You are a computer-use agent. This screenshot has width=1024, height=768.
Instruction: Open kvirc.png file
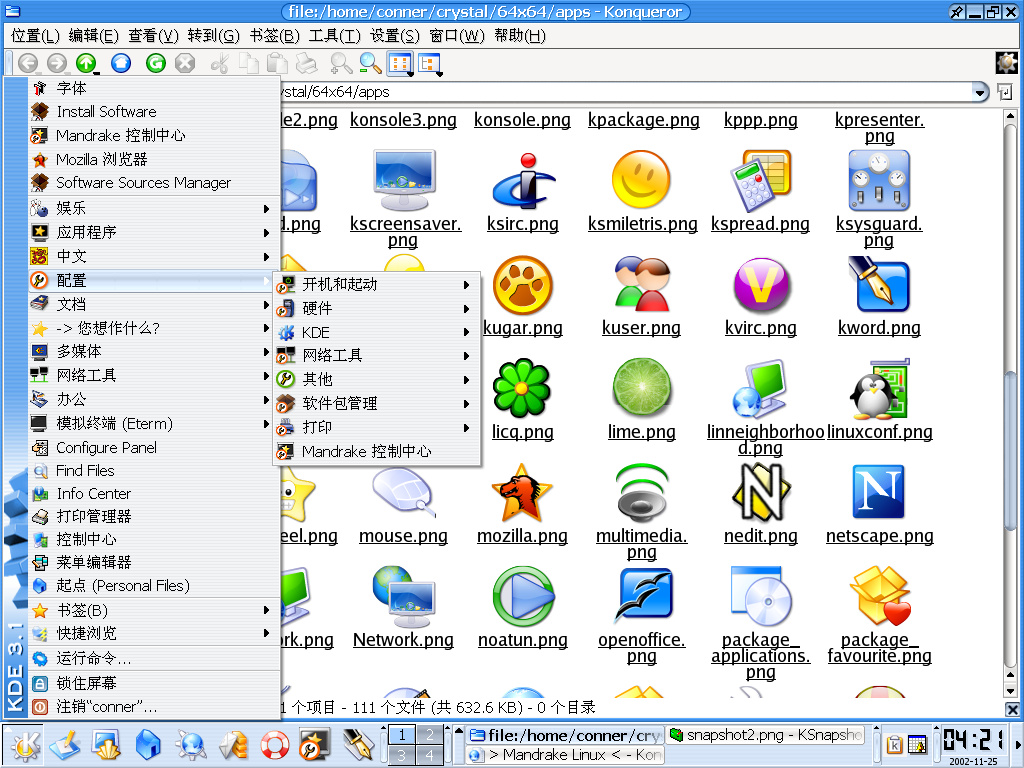tap(760, 285)
